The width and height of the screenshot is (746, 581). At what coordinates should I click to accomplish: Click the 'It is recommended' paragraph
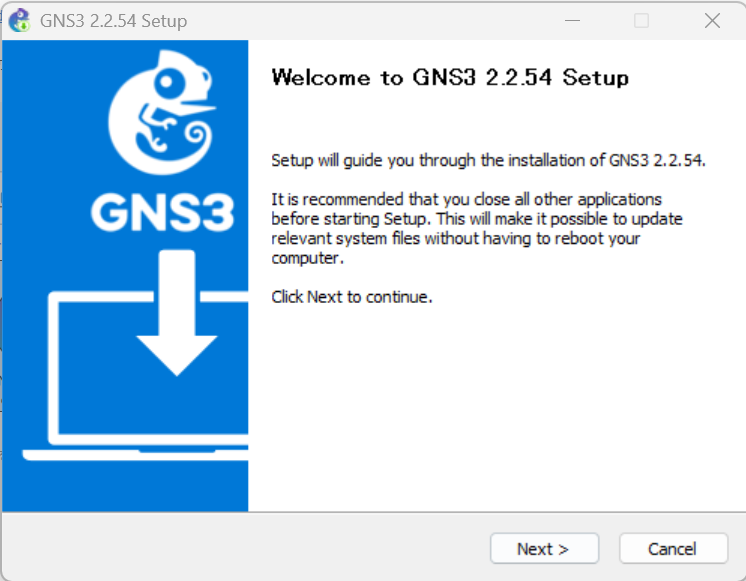click(477, 228)
